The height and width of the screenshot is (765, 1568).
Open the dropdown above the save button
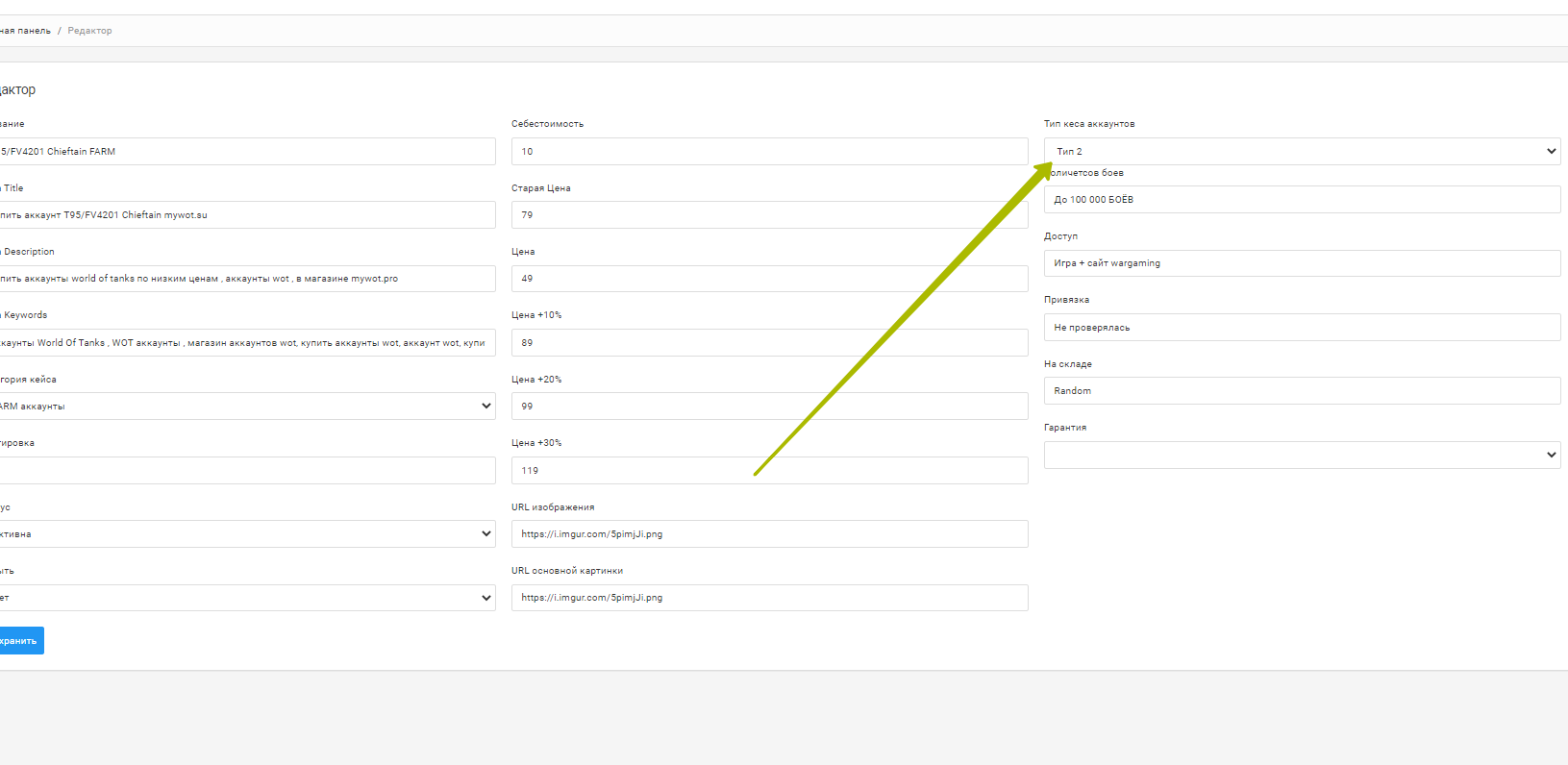pyautogui.click(x=246, y=598)
